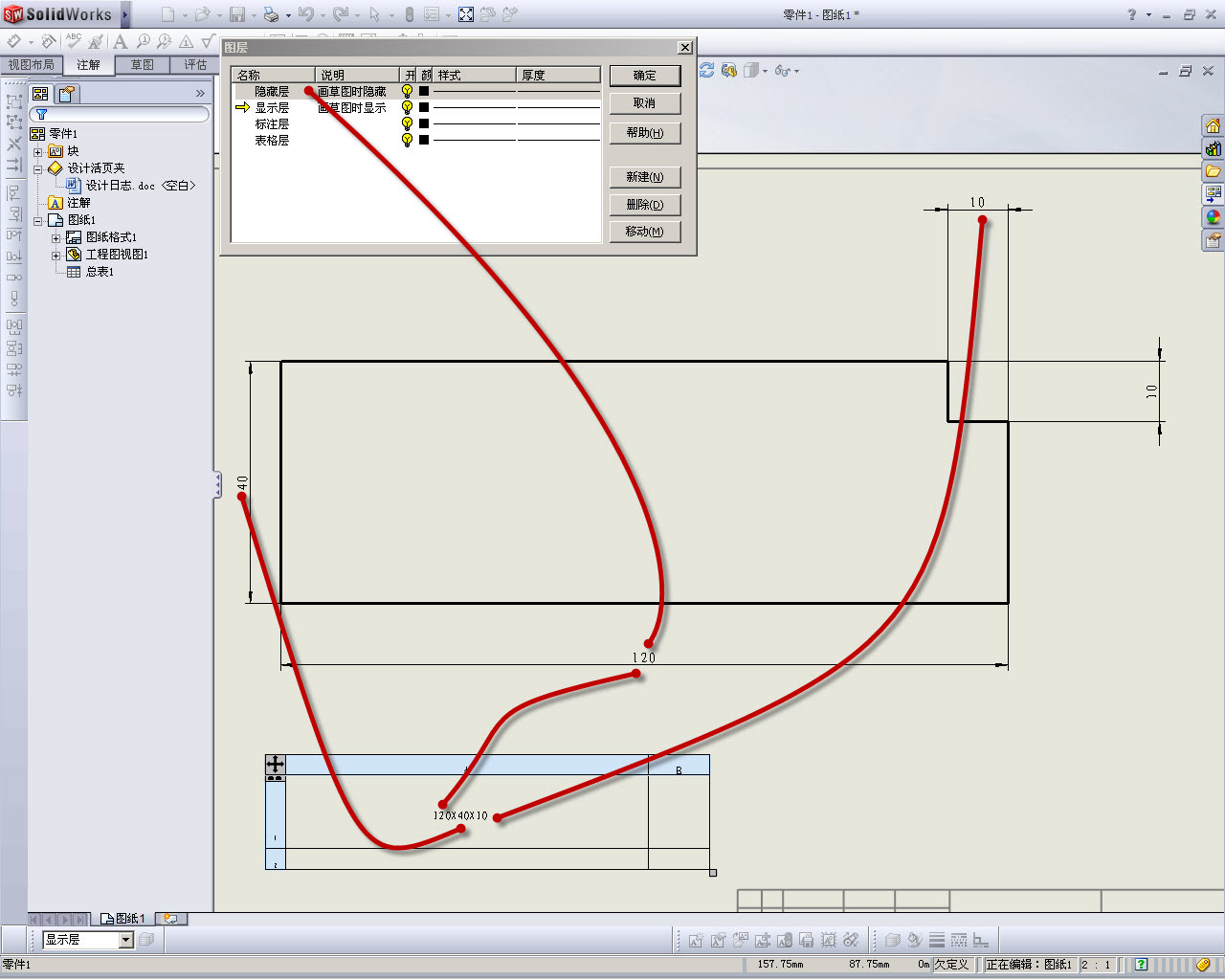Click the filter funnel icon in tree

41,114
